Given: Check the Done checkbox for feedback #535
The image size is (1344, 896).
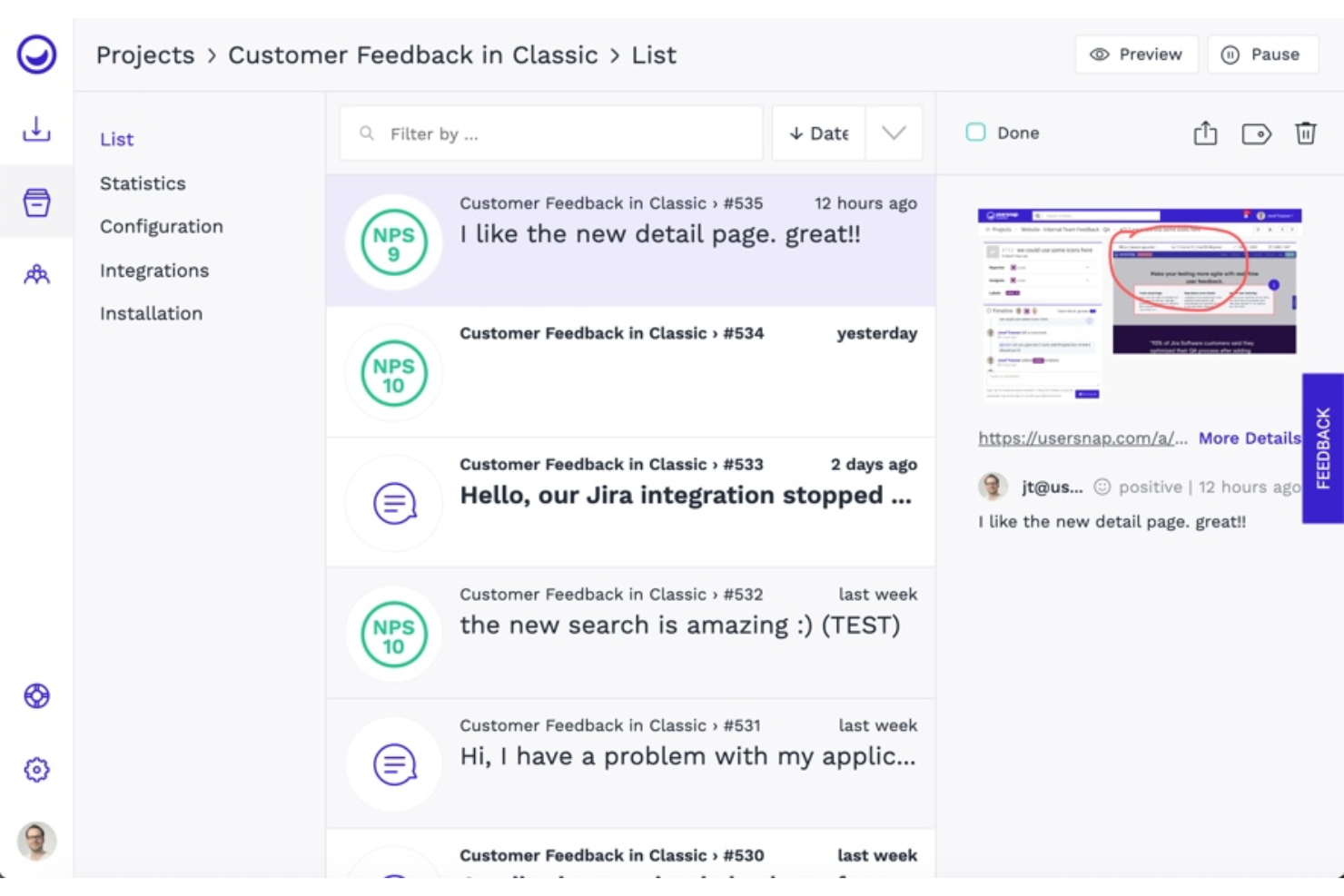Looking at the screenshot, I should pos(975,132).
